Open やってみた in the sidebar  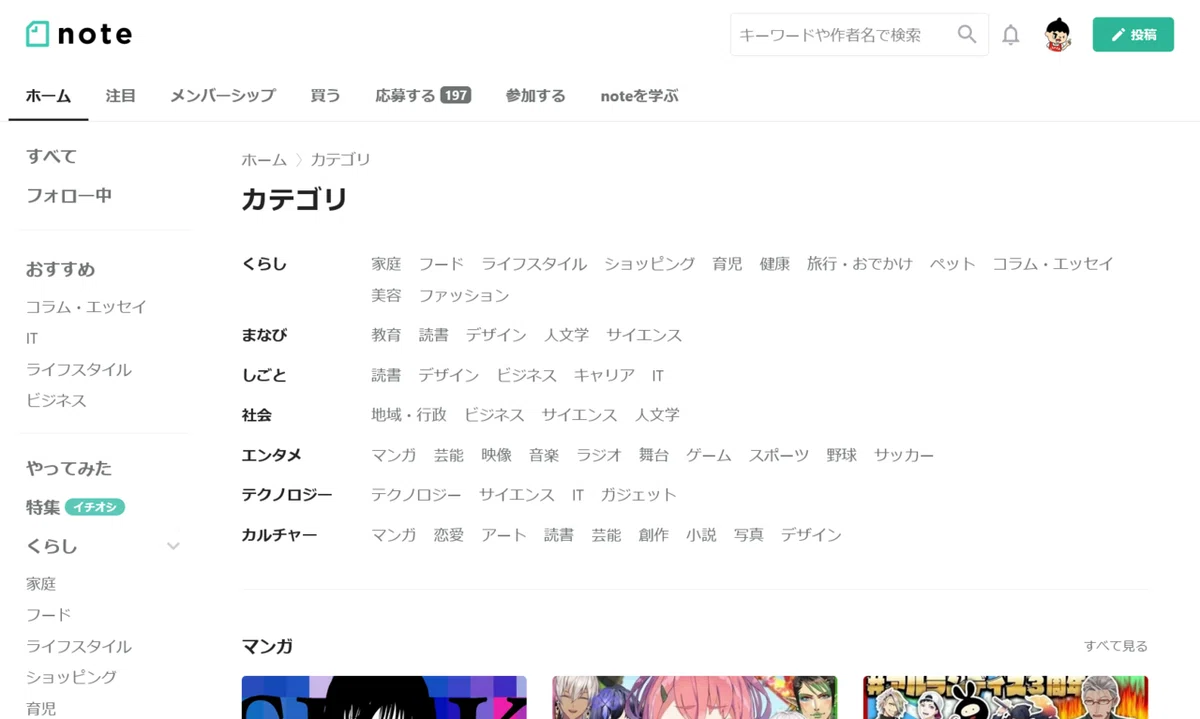pos(69,468)
